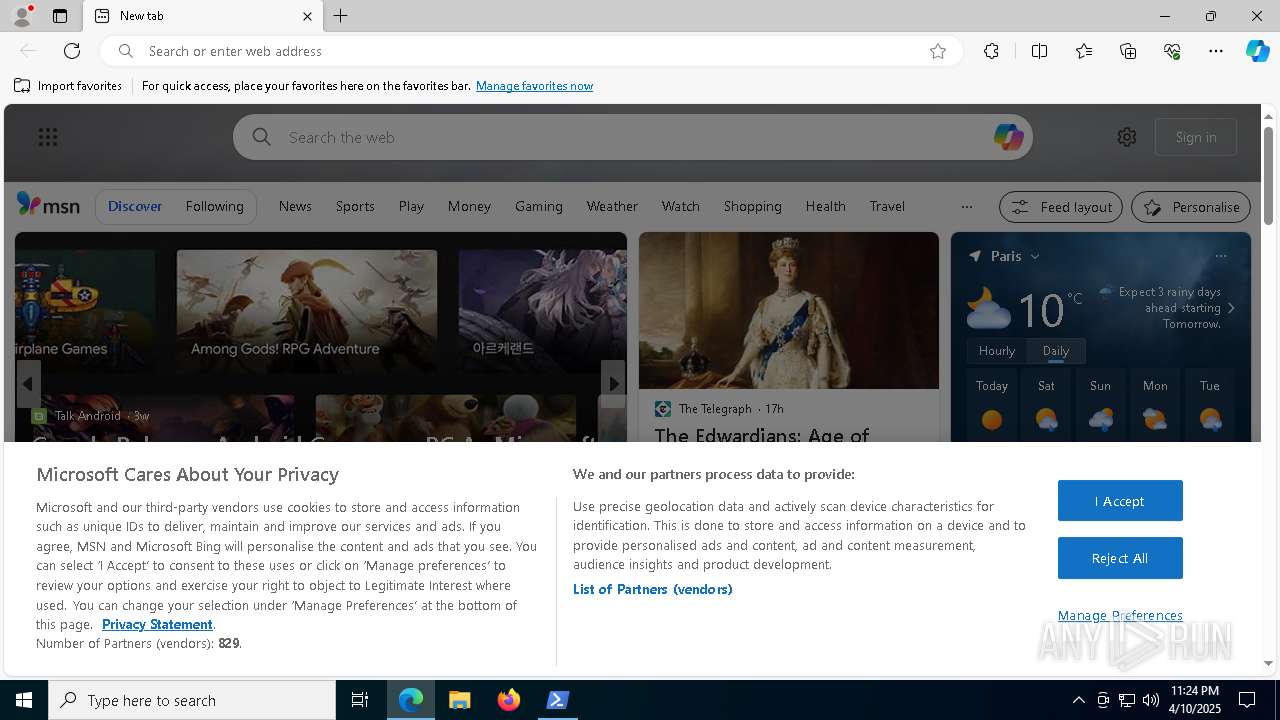Open the Money menu item
Screen dimensions: 1280x720
469,206
